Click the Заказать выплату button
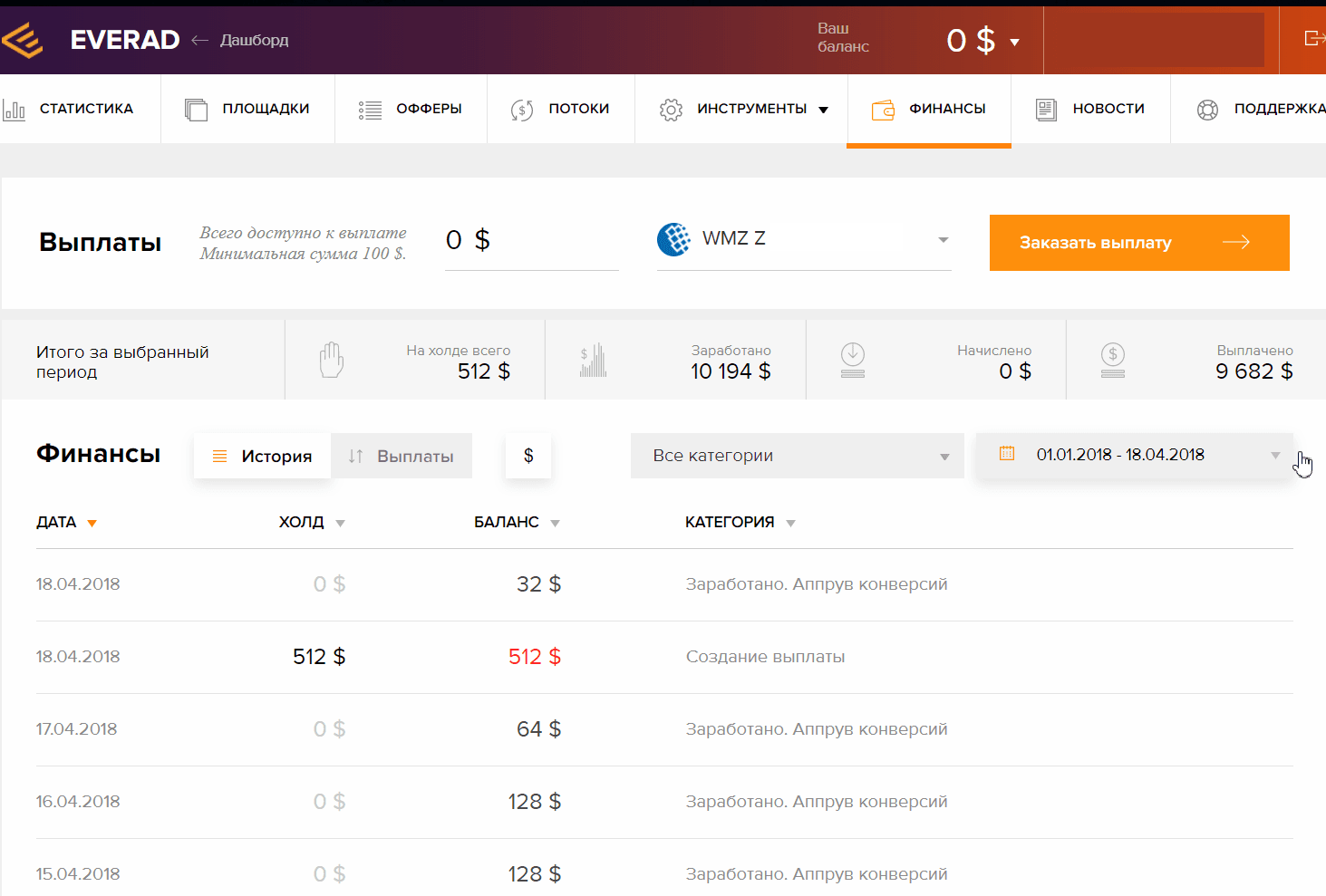This screenshot has width=1326, height=896. (x=1139, y=243)
